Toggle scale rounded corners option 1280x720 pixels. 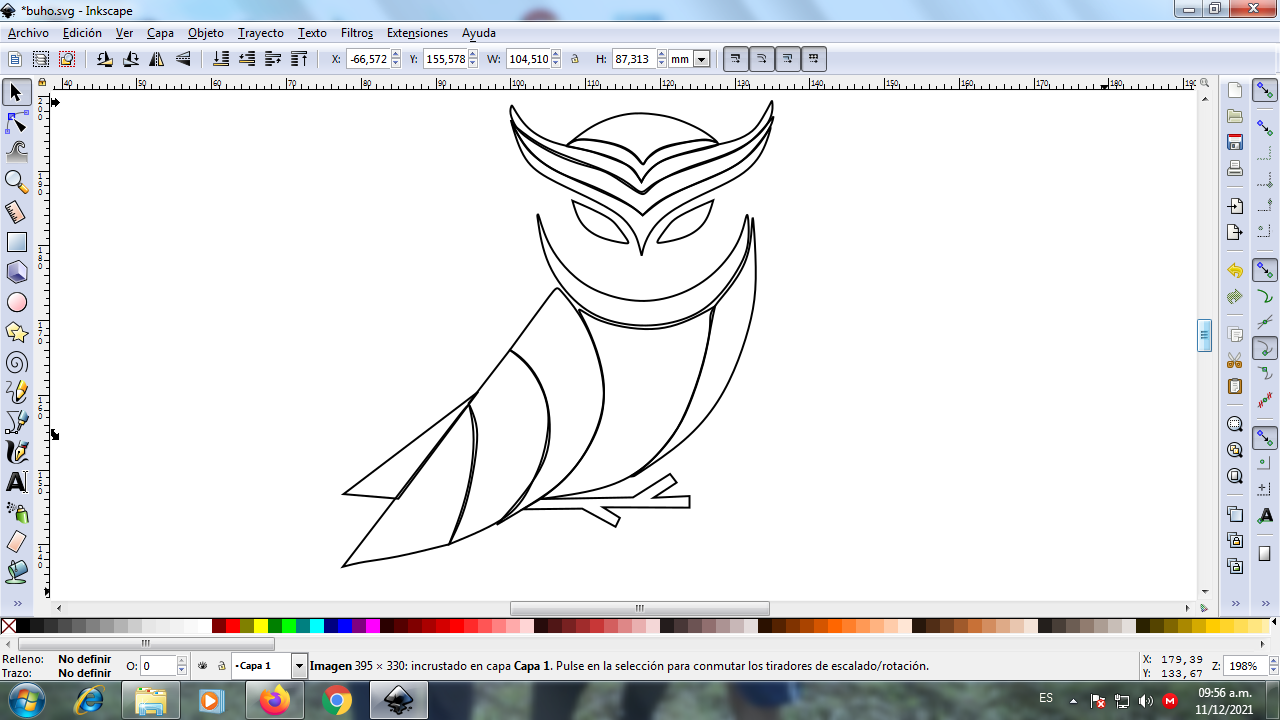(x=761, y=59)
